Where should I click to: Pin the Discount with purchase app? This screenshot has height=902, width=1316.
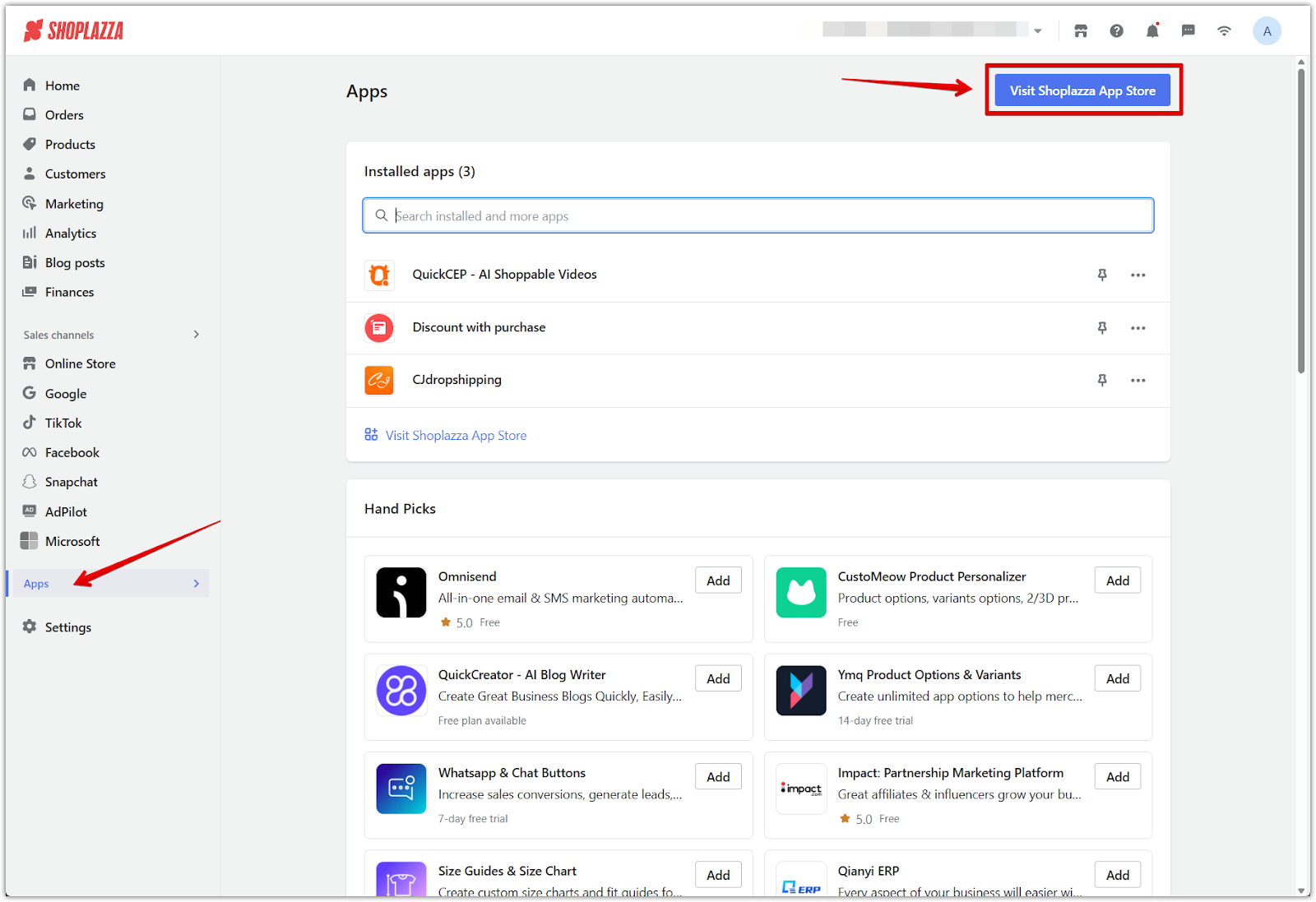click(1102, 328)
